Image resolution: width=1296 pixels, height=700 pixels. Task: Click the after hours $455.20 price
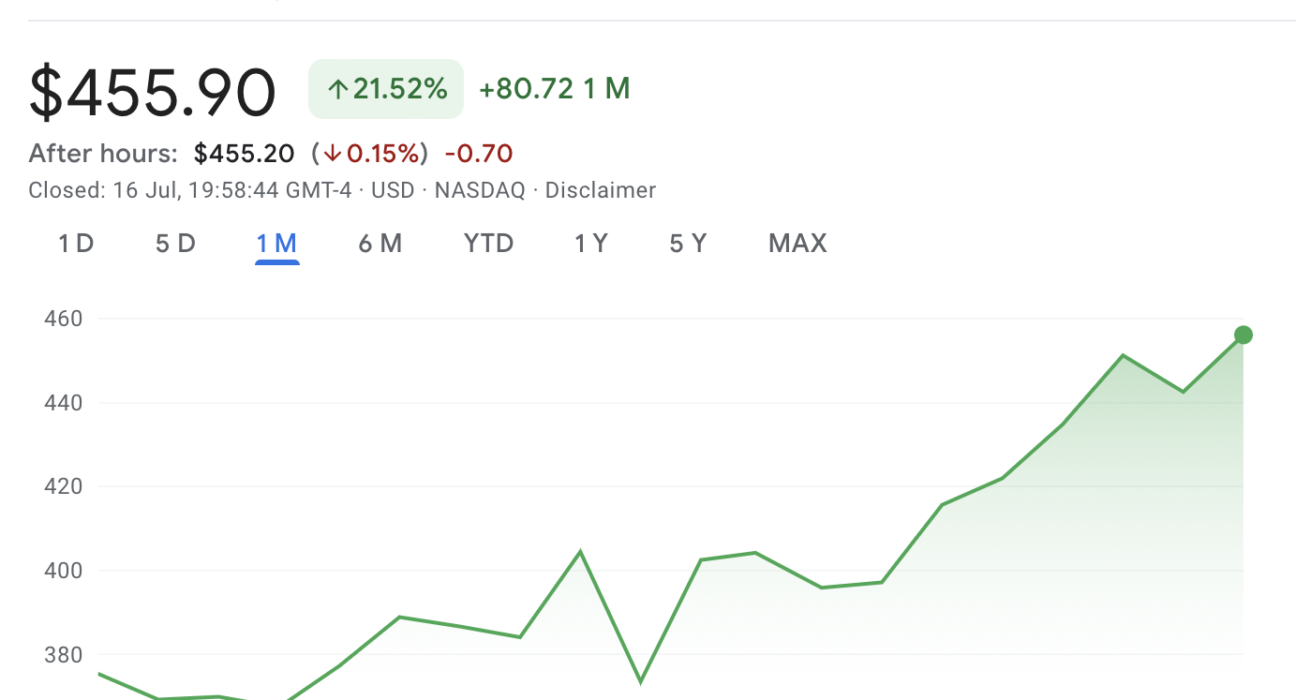click(x=244, y=153)
